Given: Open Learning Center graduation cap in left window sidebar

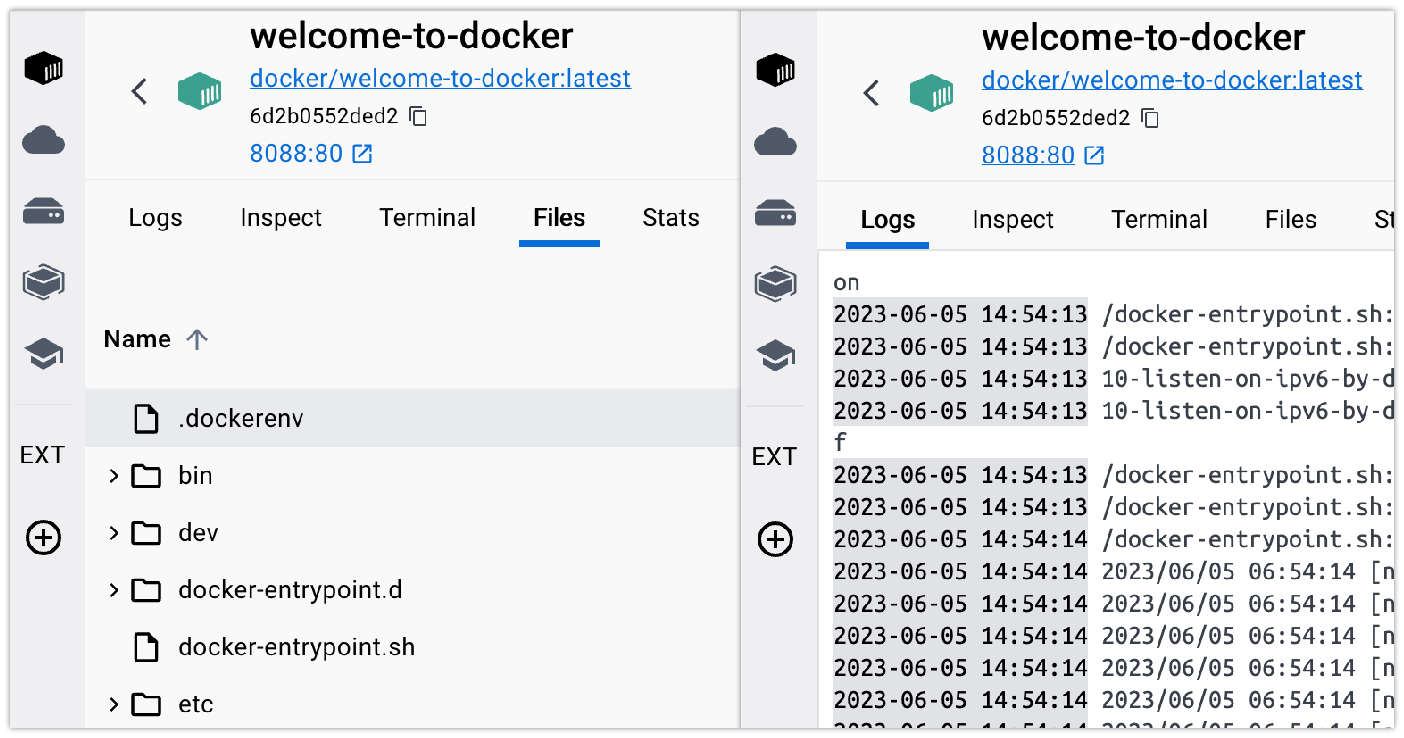Looking at the screenshot, I should pos(44,354).
